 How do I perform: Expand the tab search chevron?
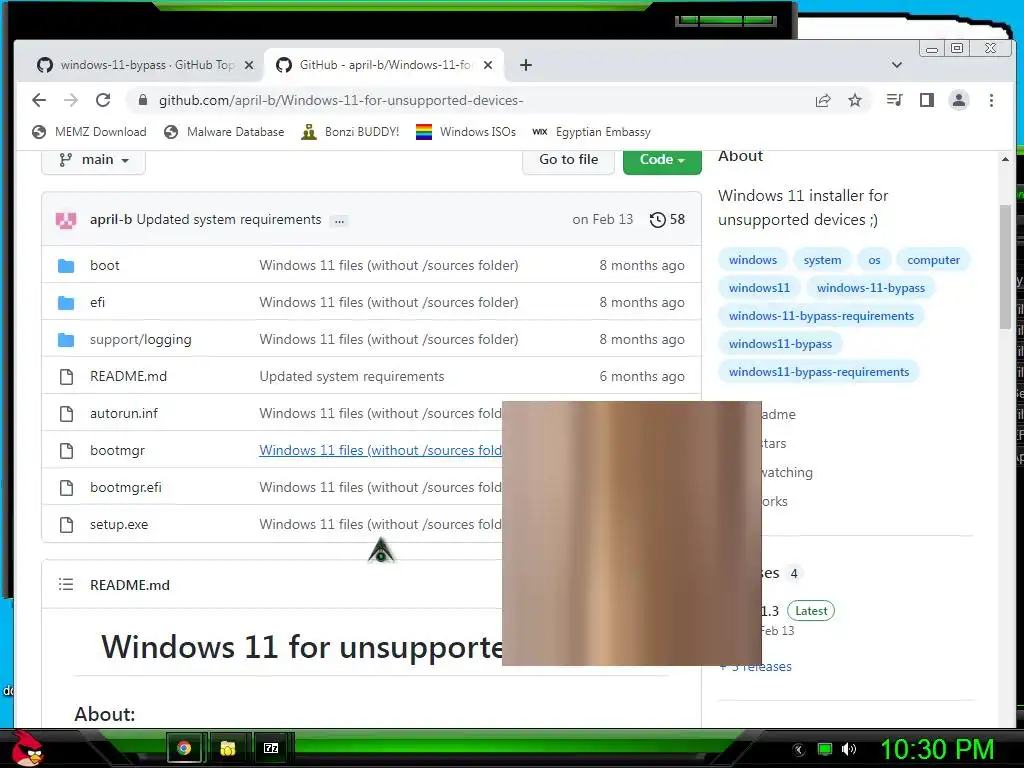coord(897,65)
